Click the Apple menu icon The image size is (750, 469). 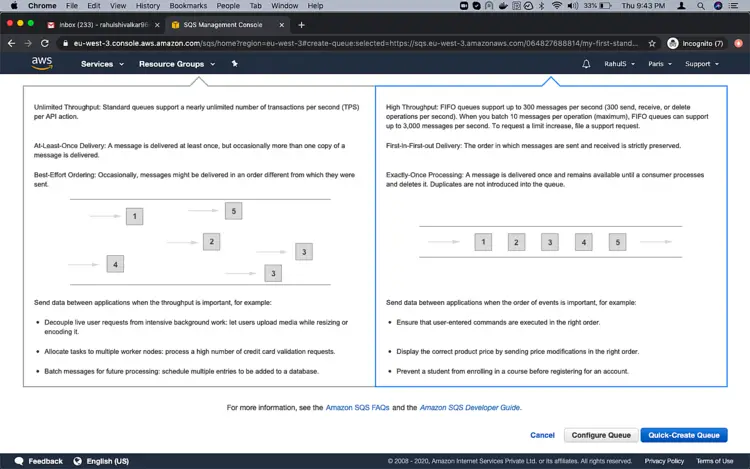coord(14,6)
